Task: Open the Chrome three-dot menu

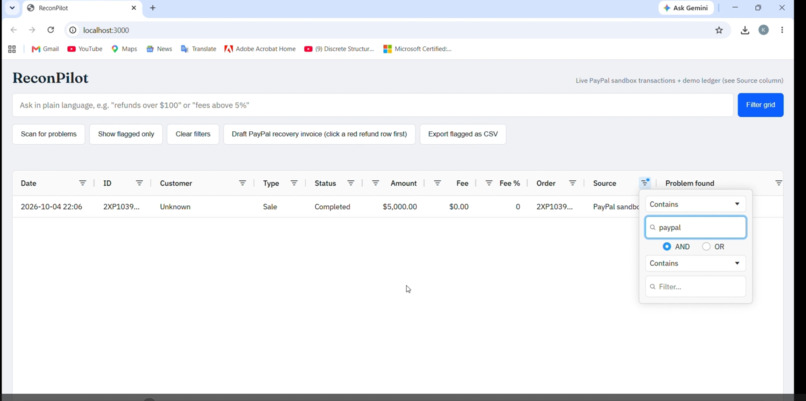Action: pos(782,30)
